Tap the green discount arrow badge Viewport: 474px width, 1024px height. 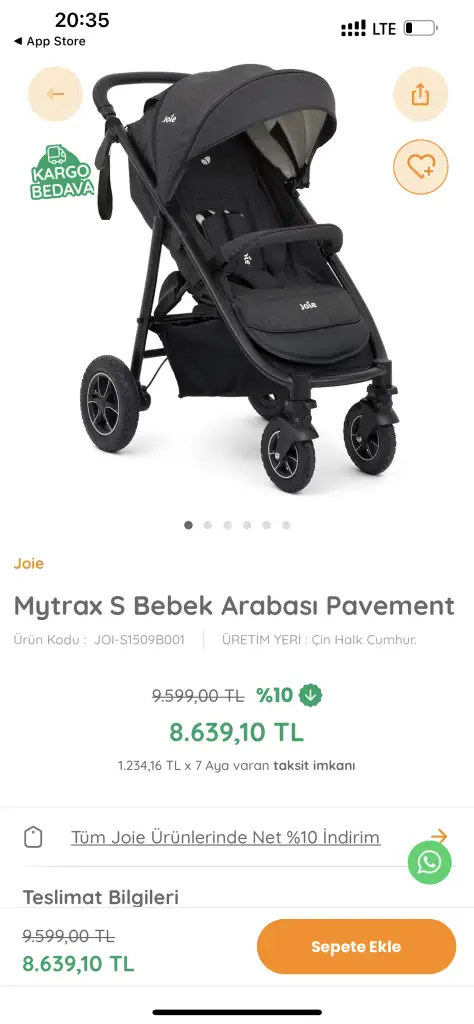click(311, 696)
